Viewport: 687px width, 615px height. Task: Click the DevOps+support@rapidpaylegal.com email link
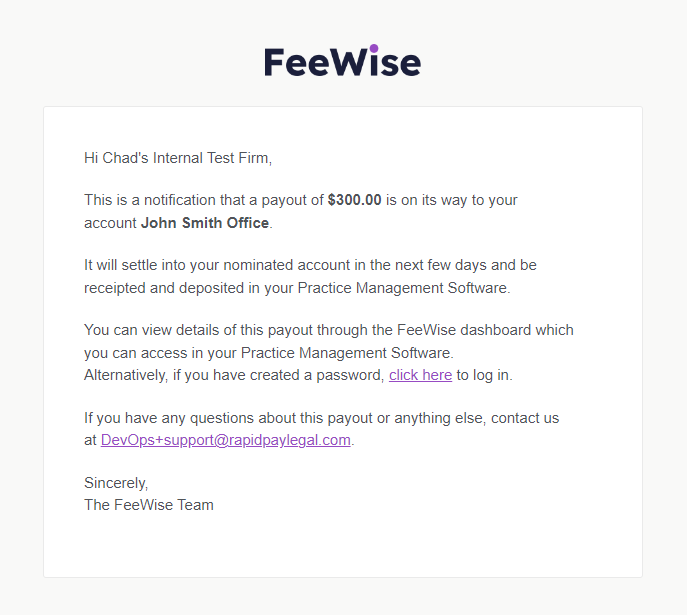(226, 440)
